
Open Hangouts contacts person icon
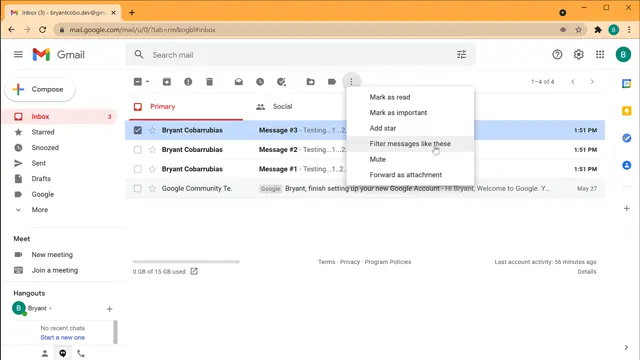pyautogui.click(x=45, y=353)
